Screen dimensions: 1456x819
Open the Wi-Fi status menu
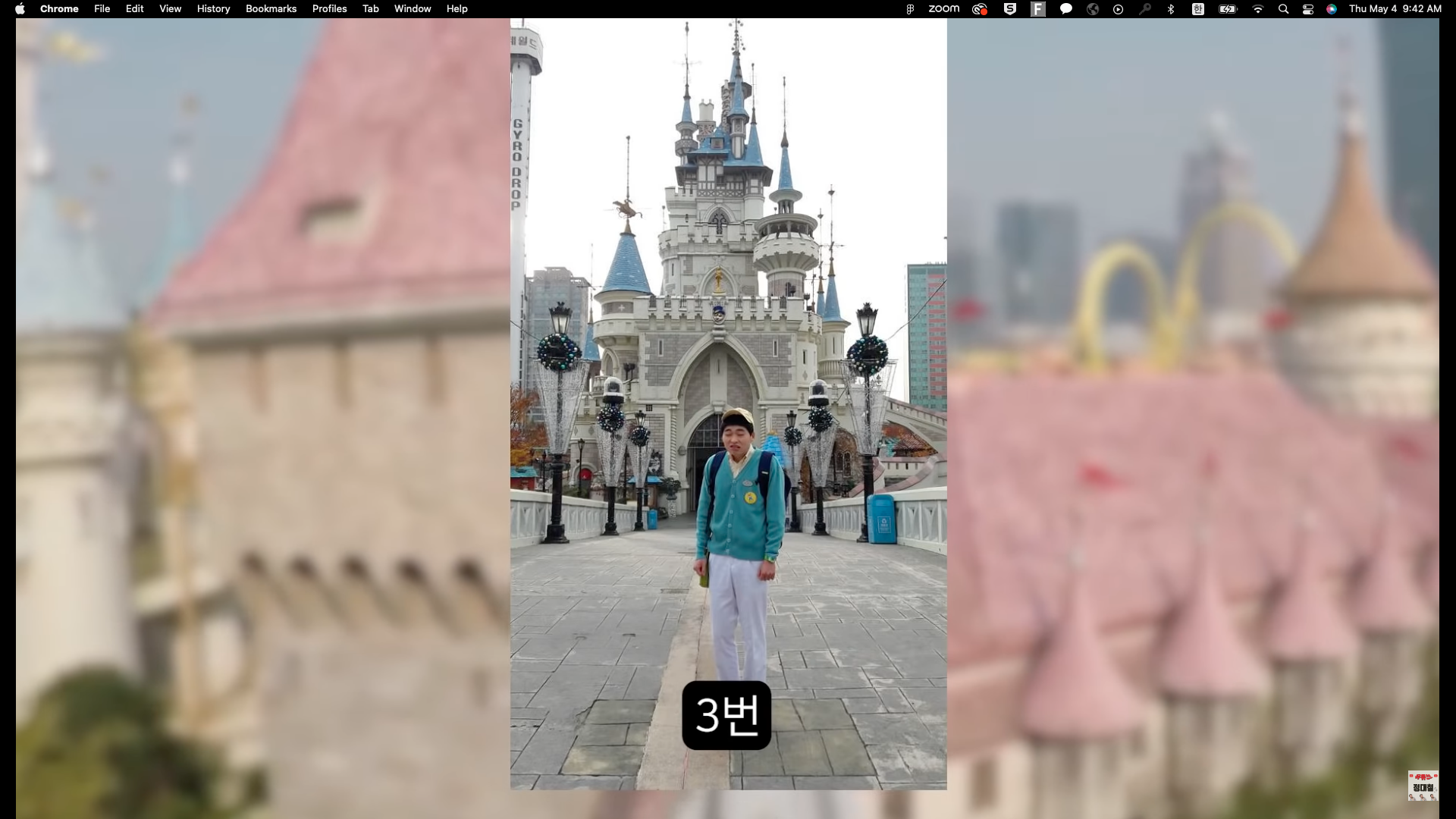(x=1258, y=9)
